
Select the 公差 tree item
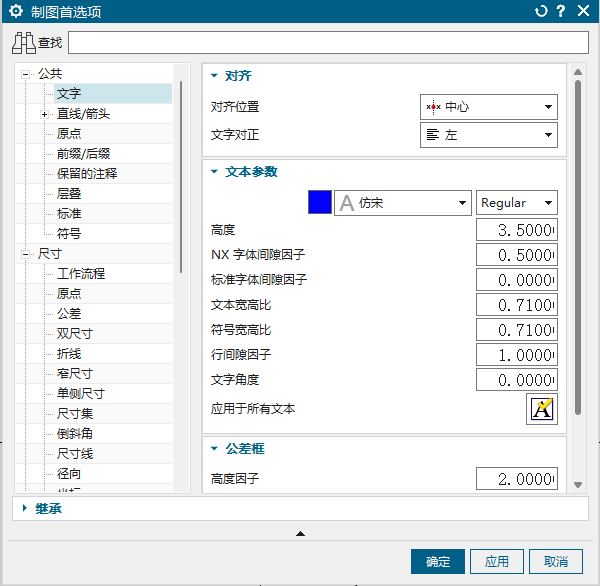tap(69, 313)
